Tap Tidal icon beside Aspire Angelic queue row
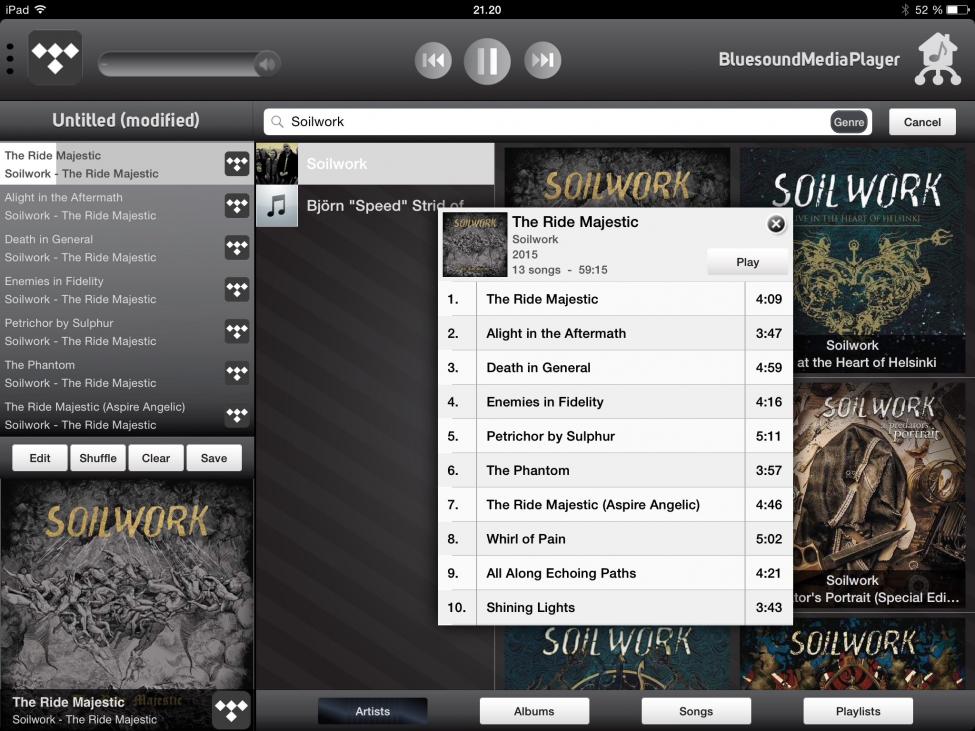 [237, 415]
